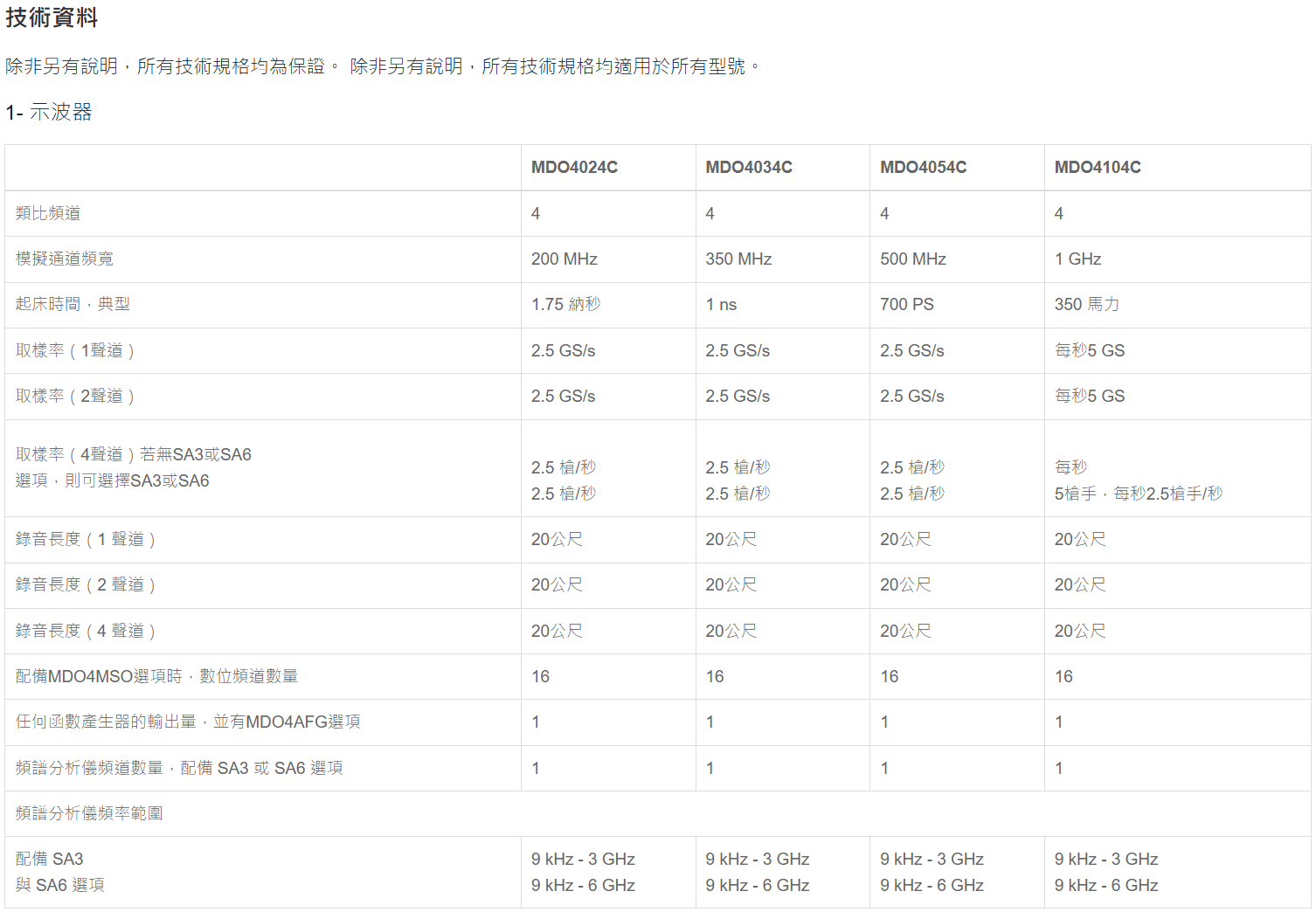Click the MDO4024C column header
The width and height of the screenshot is (1316, 912).
point(574,167)
